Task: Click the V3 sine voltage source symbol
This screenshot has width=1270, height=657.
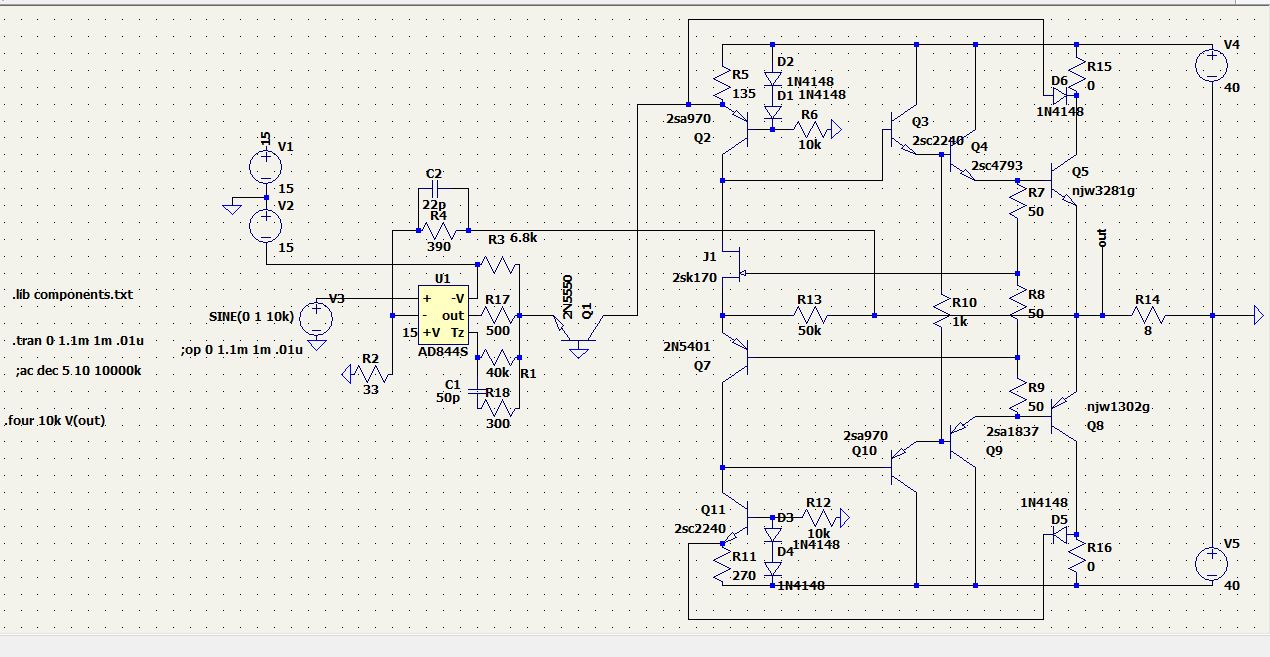Action: point(317,318)
